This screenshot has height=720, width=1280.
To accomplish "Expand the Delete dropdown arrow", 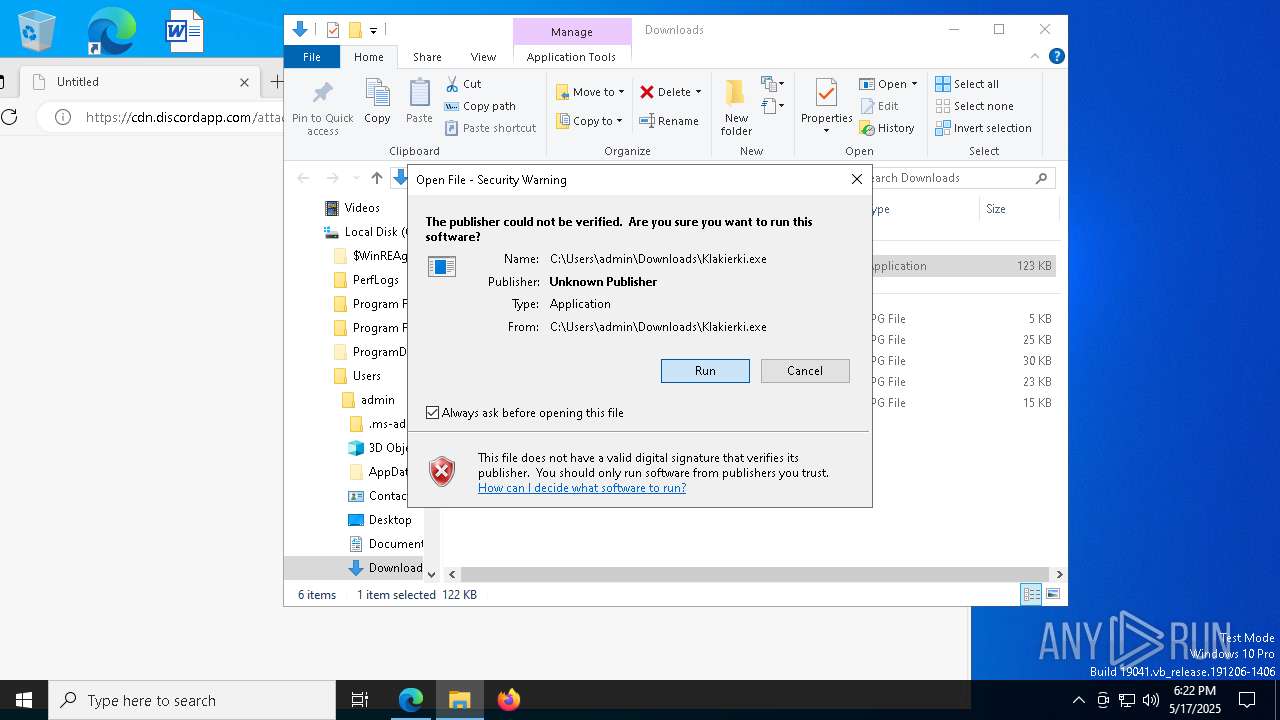I will [698, 92].
